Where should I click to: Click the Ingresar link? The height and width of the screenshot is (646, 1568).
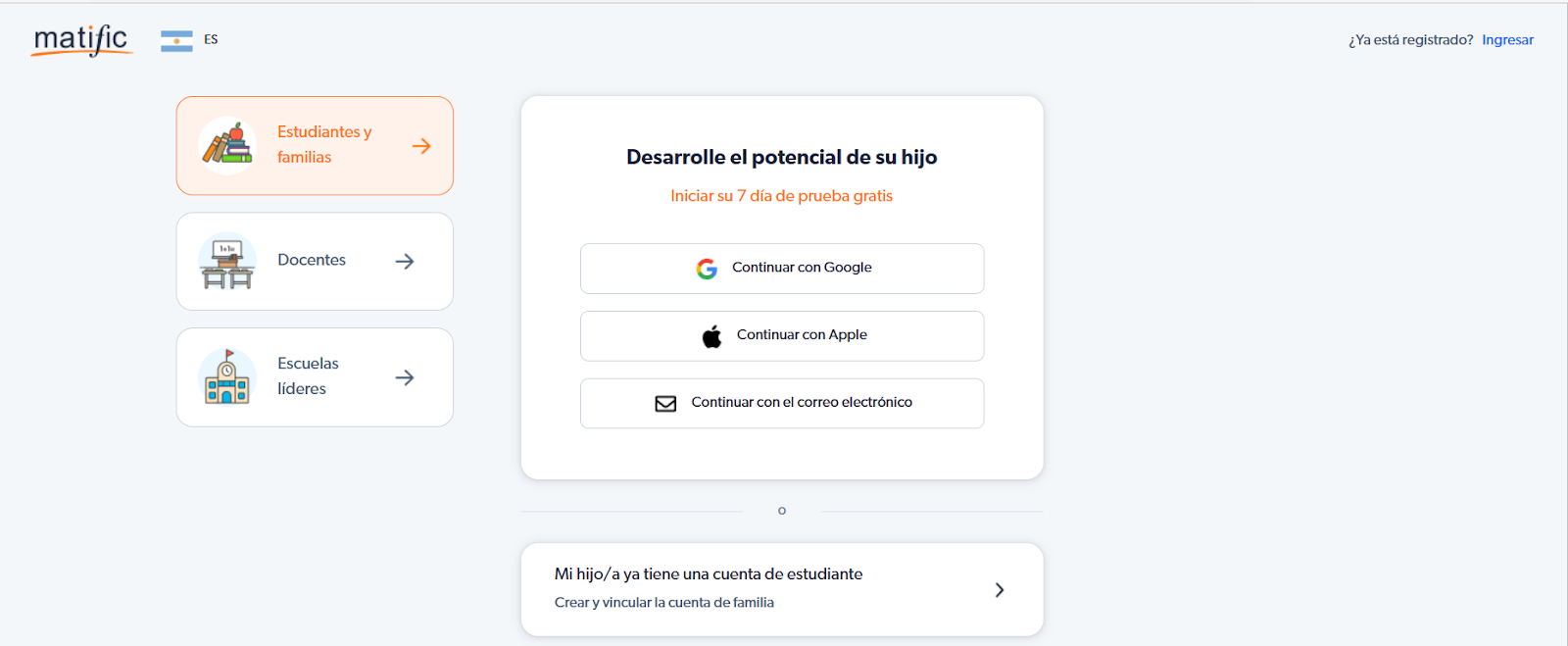click(x=1507, y=40)
